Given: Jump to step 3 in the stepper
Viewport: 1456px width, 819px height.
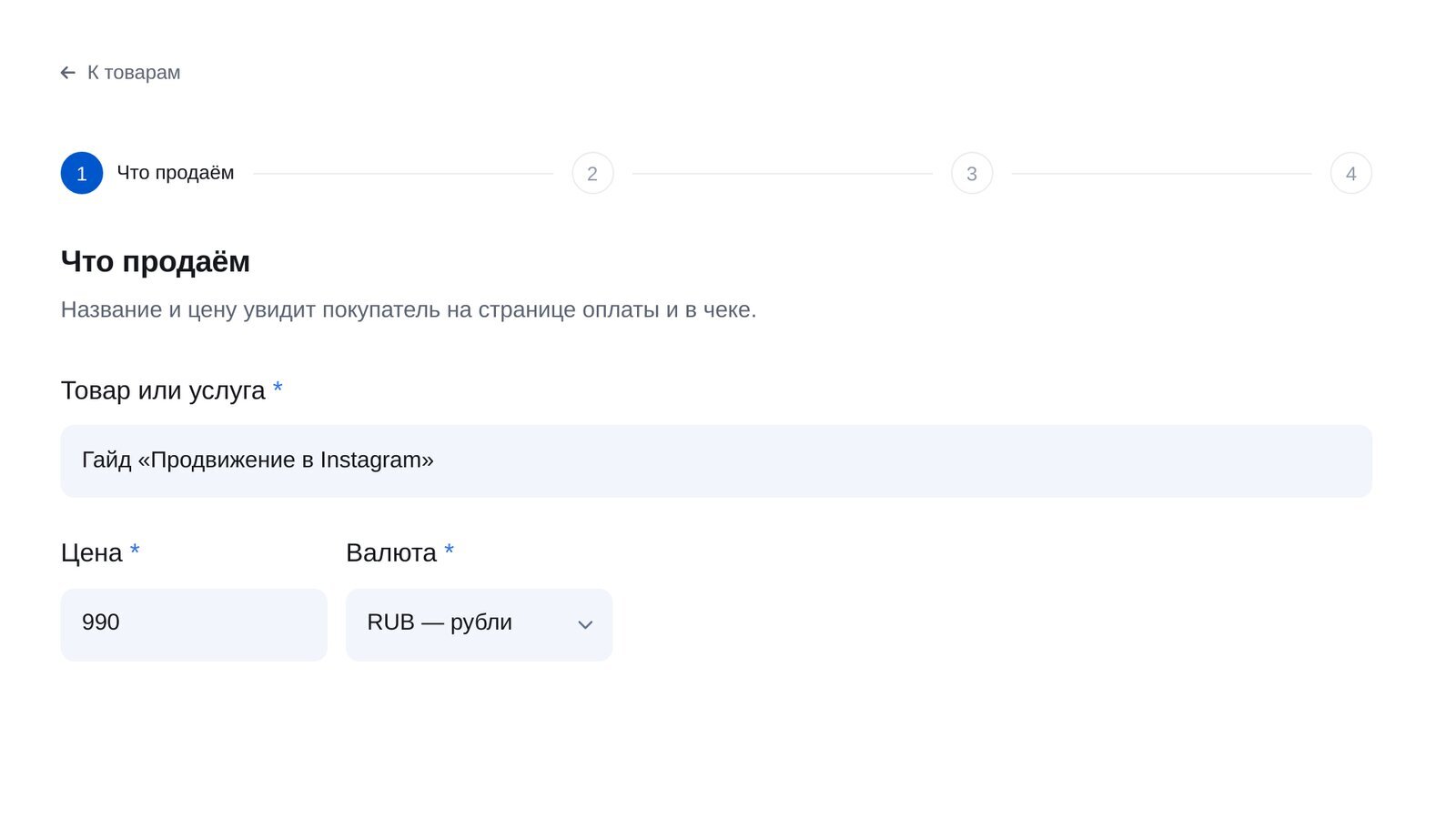Looking at the screenshot, I should pyautogui.click(x=972, y=173).
